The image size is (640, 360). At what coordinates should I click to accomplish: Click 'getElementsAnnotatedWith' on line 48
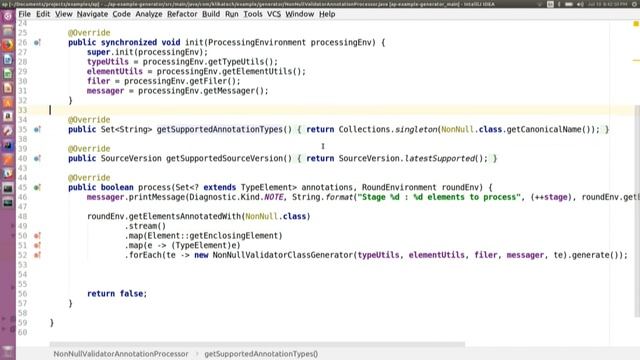coord(184,216)
